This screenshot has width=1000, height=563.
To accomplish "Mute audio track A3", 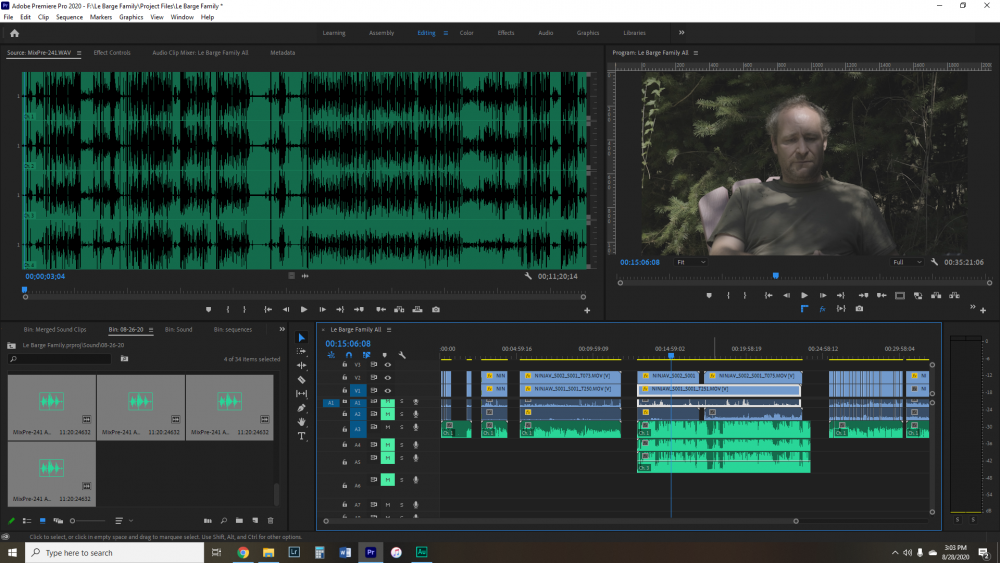I will coord(387,428).
